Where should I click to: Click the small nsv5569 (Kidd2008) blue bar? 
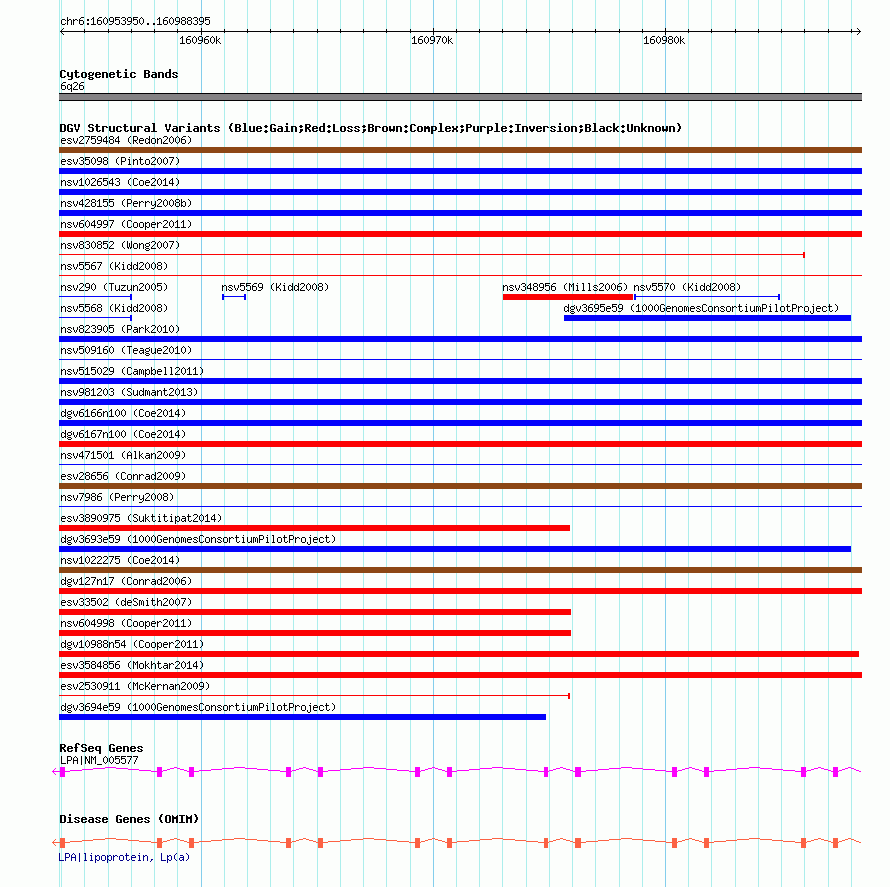(234, 297)
